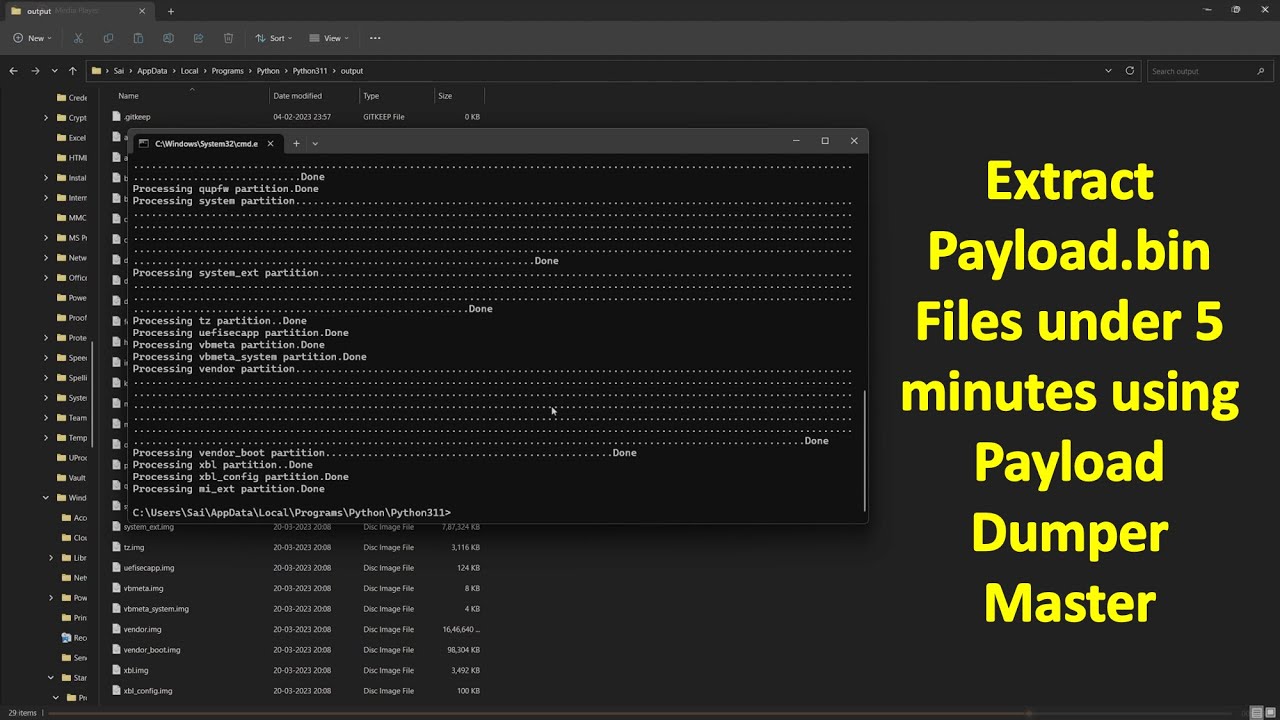Screen dimensions: 1280x720
Task: Switch to large icons view in status bar
Action: pyautogui.click(x=1269, y=712)
